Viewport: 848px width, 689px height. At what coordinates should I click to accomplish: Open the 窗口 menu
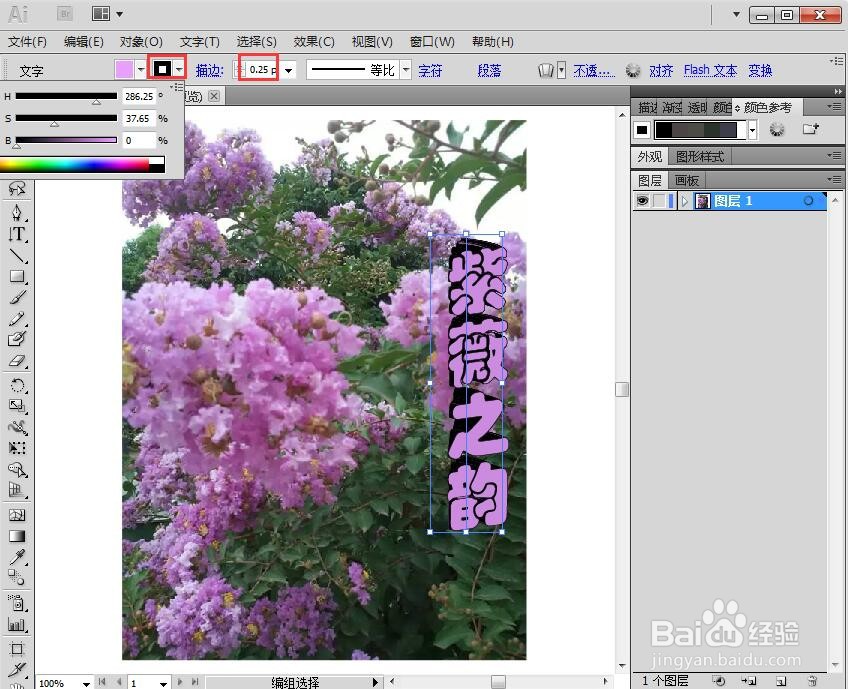(x=431, y=41)
